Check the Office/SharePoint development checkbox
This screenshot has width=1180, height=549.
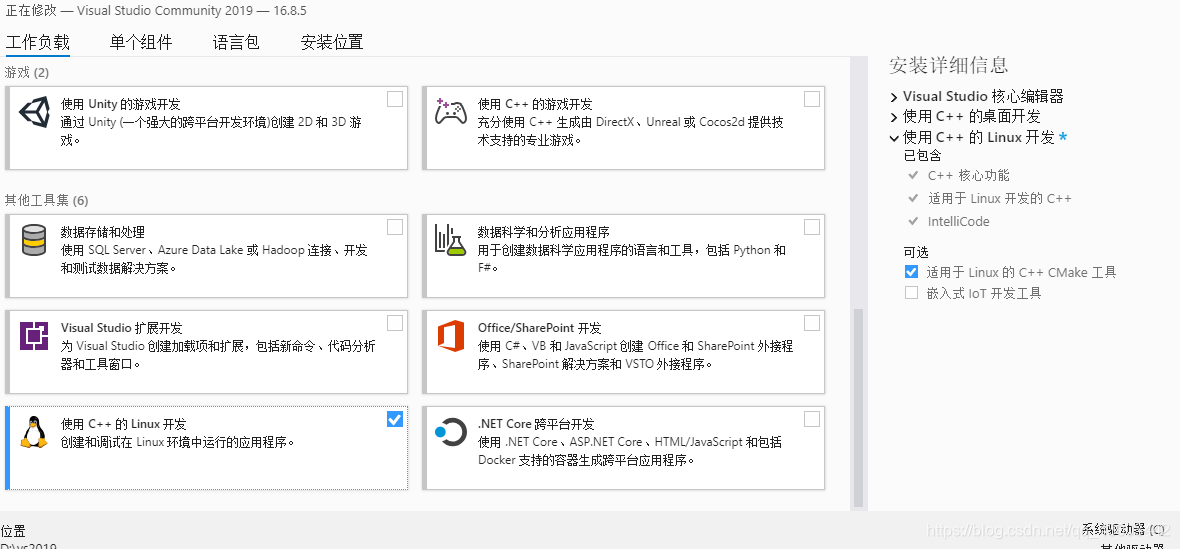[x=811, y=323]
